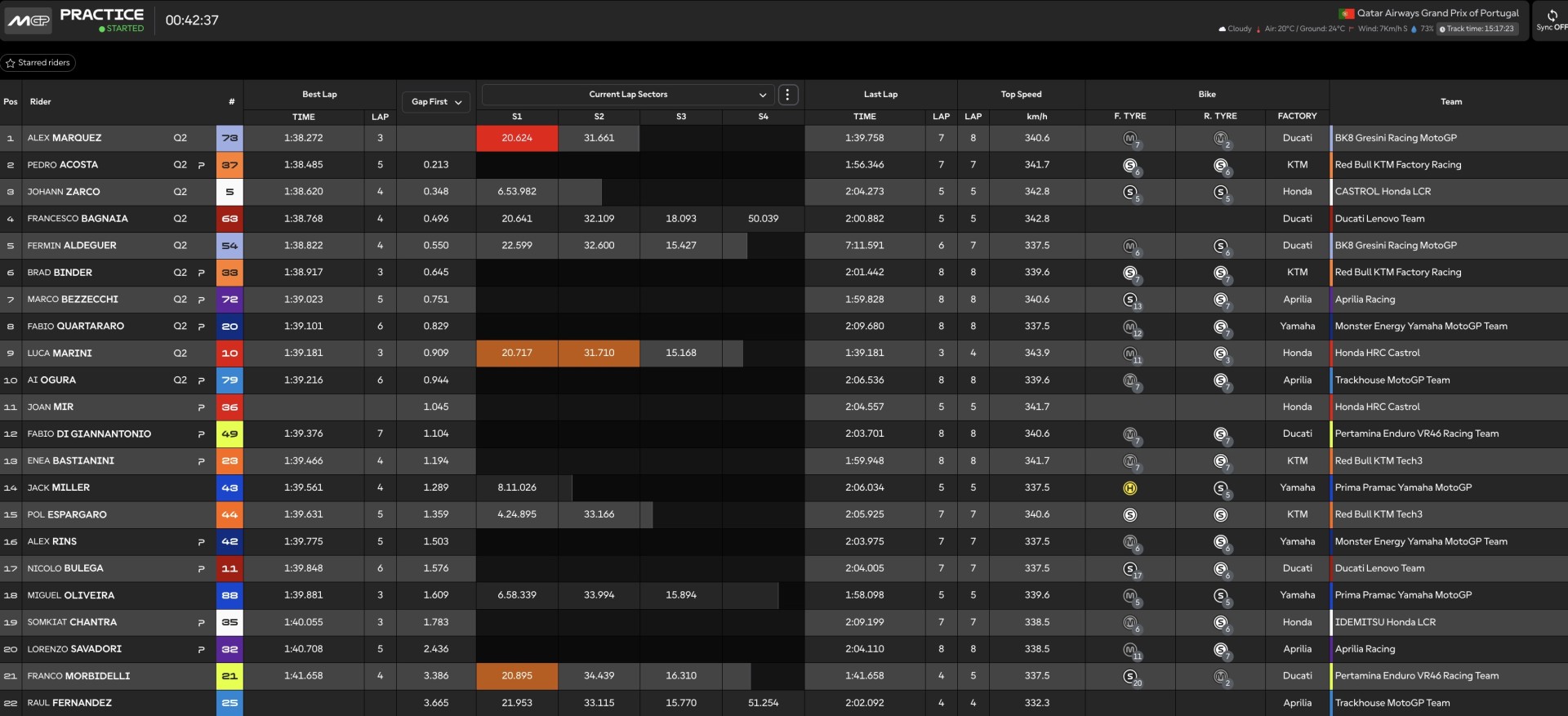This screenshot has width=1568, height=716.
Task: Toggle the Track time display
Action: point(1476,29)
